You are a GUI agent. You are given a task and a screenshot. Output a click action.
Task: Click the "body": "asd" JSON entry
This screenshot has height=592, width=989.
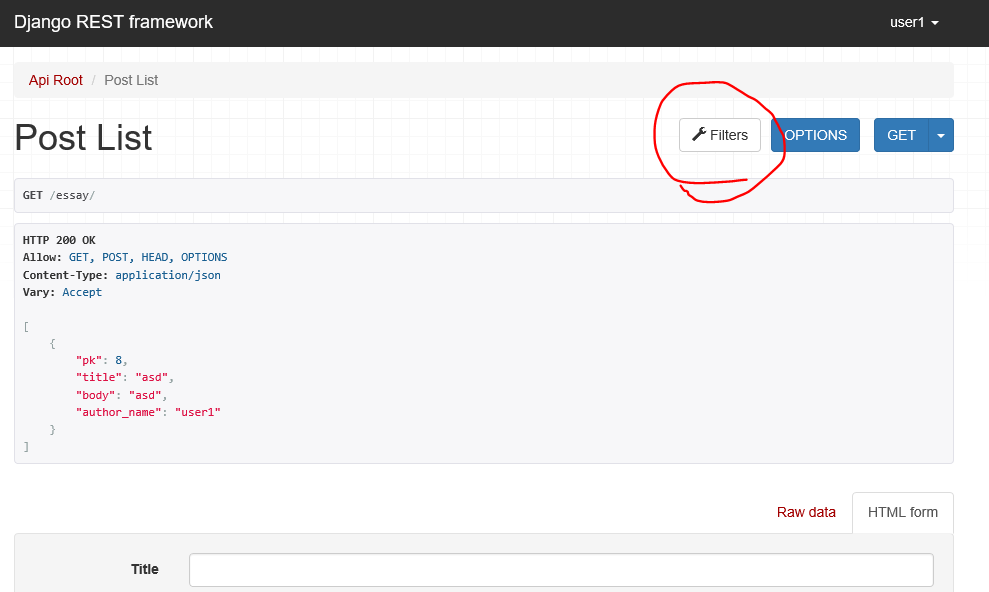click(122, 395)
